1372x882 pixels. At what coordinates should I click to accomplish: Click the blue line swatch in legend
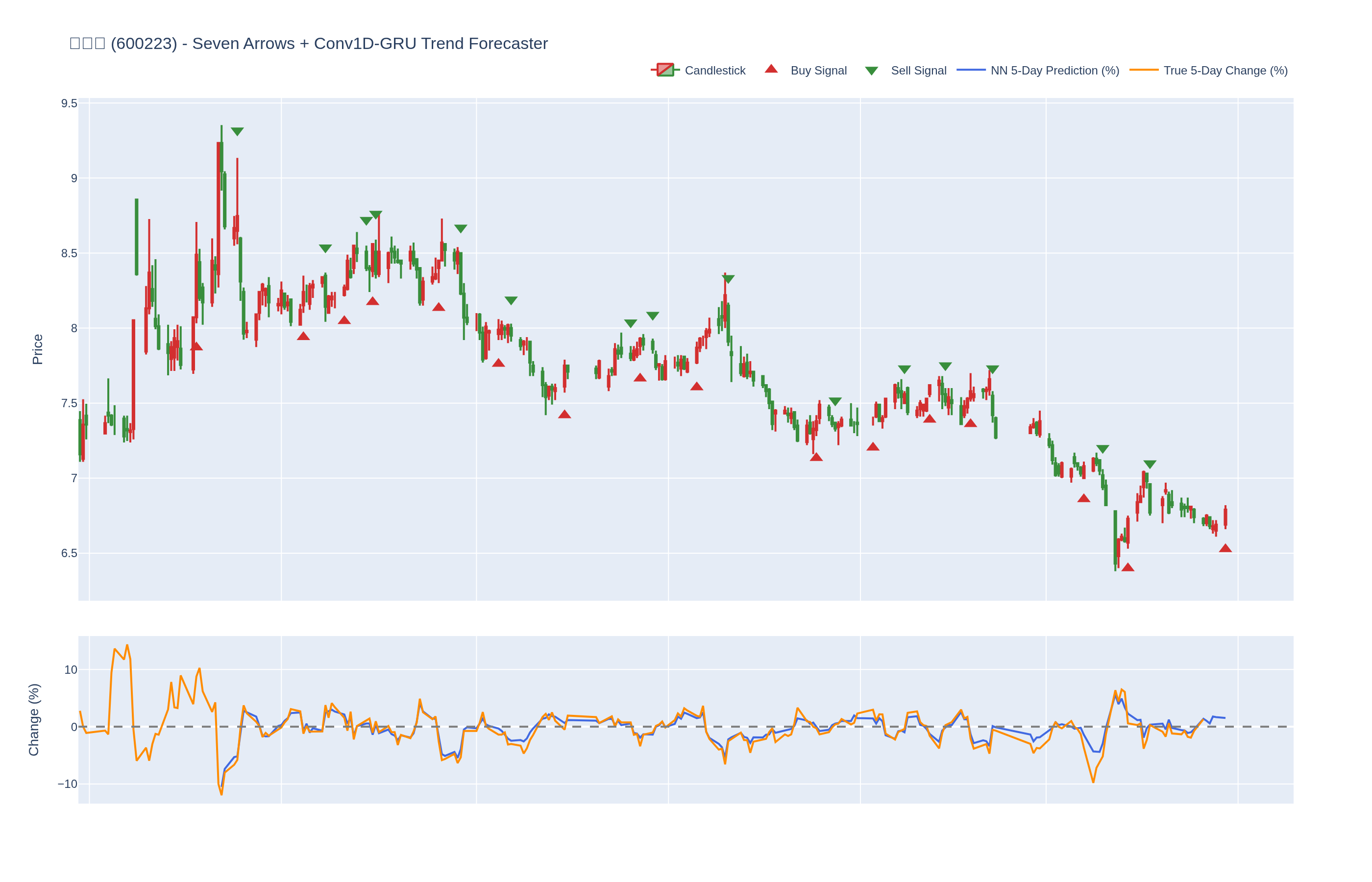tap(971, 70)
